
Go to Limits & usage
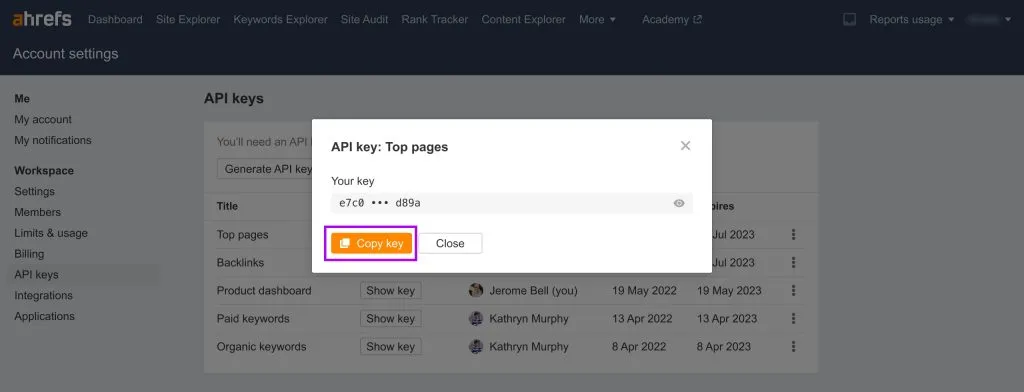[x=51, y=233]
